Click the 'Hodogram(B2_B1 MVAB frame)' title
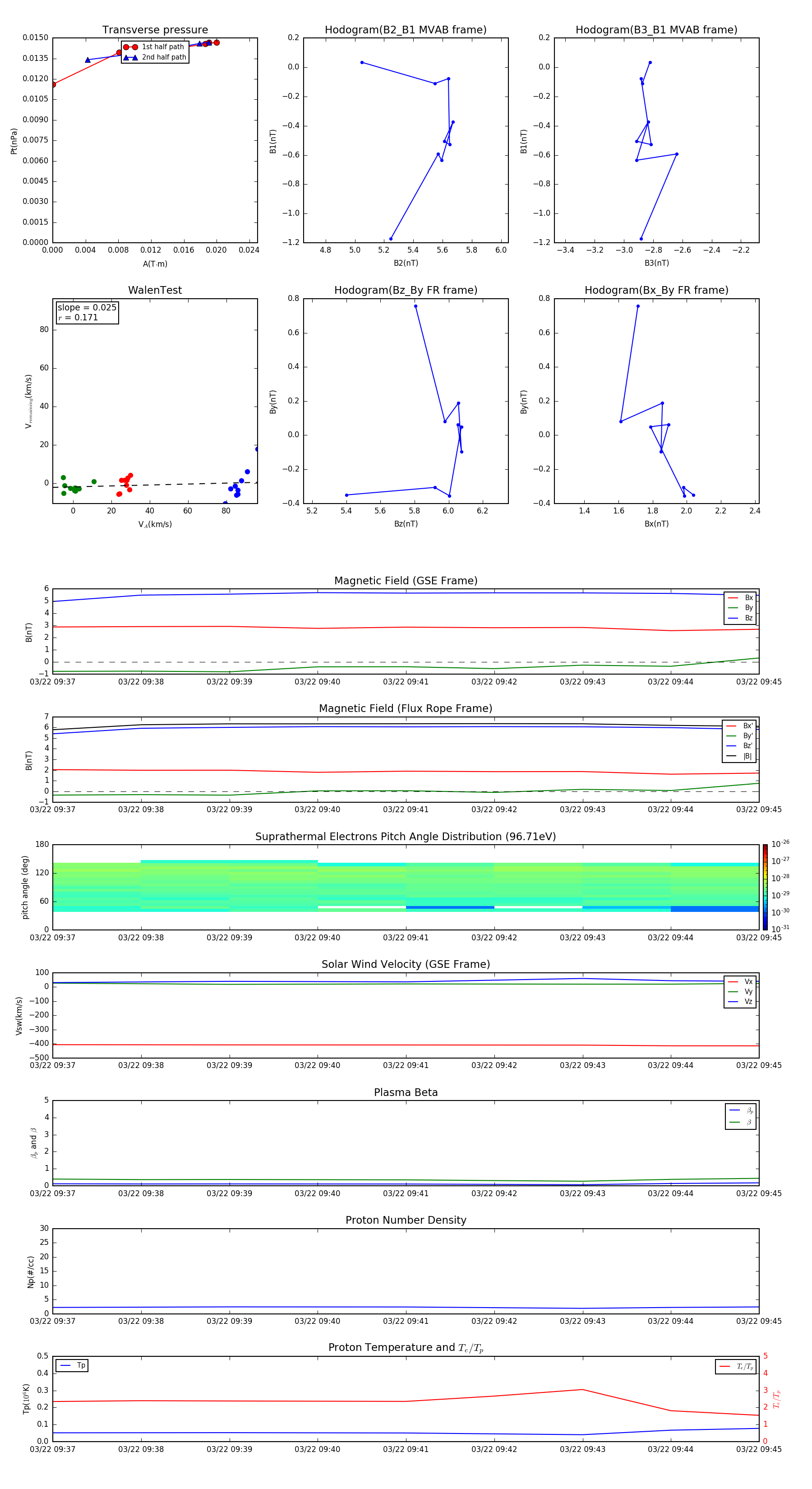 click(406, 30)
